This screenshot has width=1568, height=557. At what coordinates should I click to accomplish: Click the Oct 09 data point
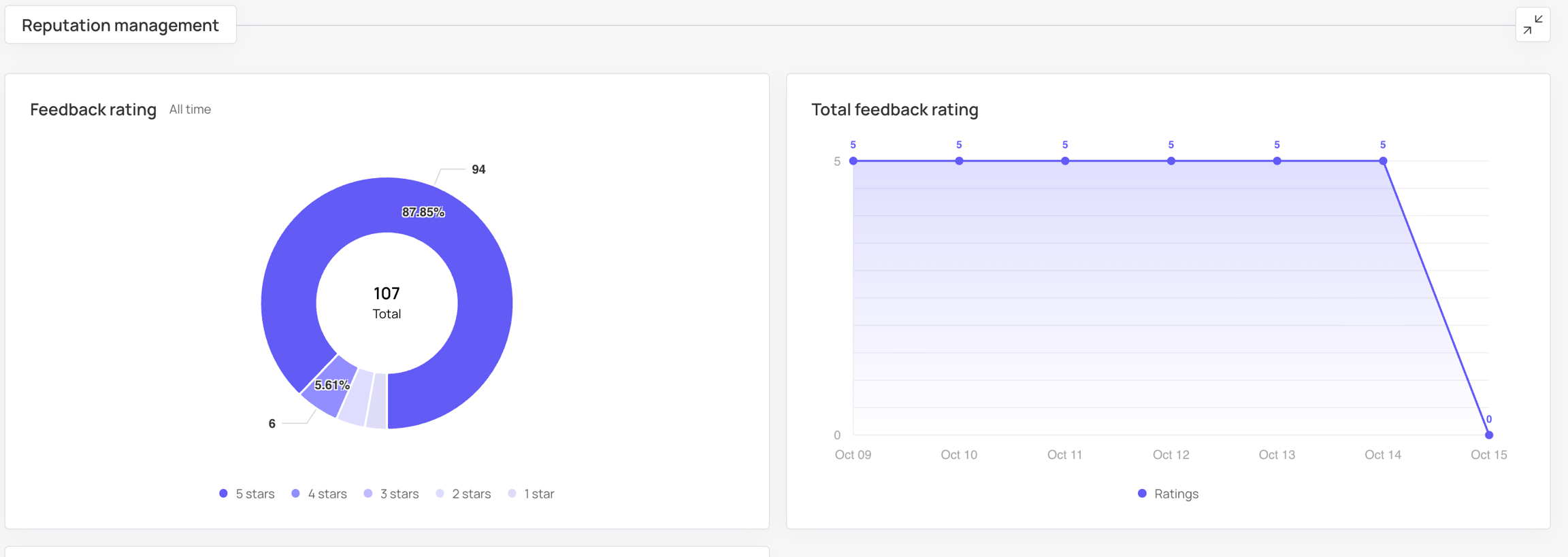click(853, 161)
